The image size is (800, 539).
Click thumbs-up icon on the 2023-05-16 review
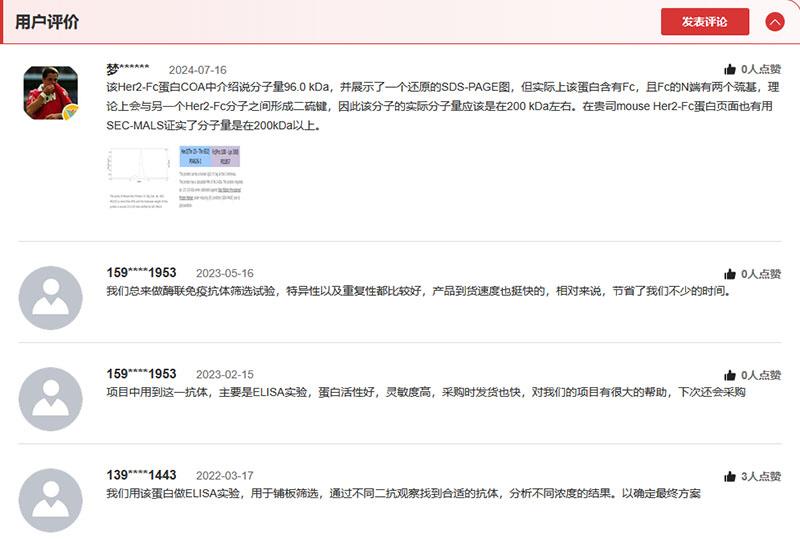[730, 274]
